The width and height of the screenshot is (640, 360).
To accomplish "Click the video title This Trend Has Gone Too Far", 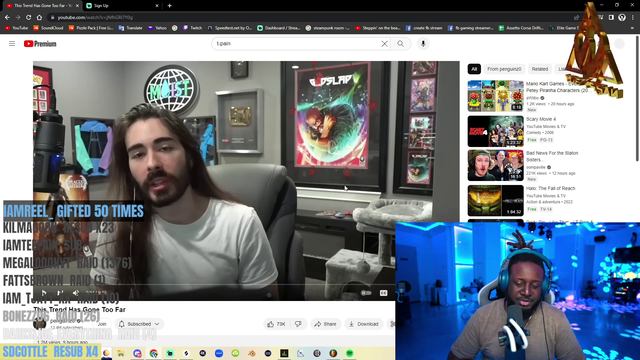I will [80, 310].
